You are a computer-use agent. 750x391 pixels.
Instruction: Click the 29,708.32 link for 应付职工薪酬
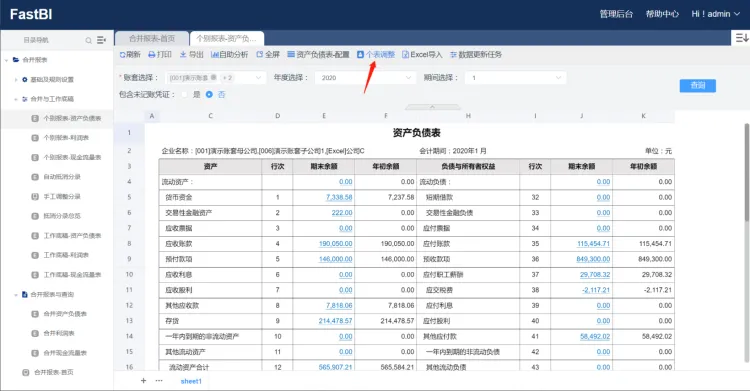point(595,274)
